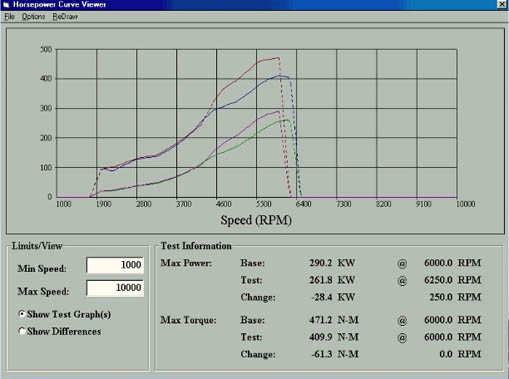The width and height of the screenshot is (509, 379).
Task: Click the Min Speed input field
Action: pyautogui.click(x=115, y=265)
